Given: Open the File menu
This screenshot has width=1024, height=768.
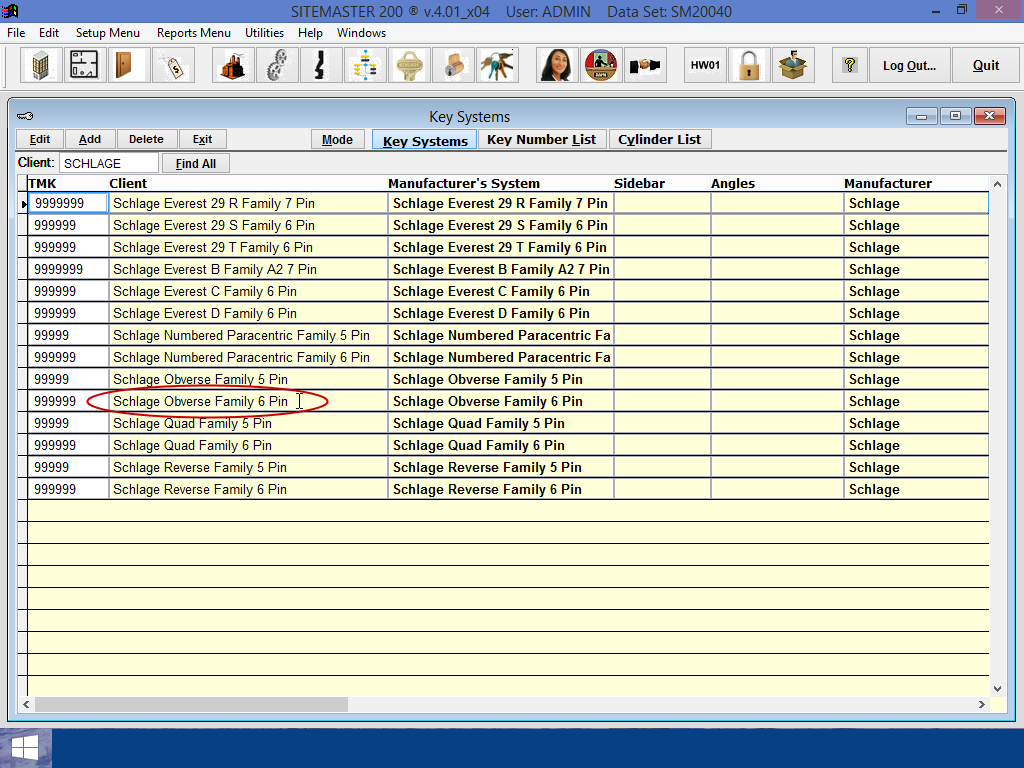Looking at the screenshot, I should tap(16, 33).
